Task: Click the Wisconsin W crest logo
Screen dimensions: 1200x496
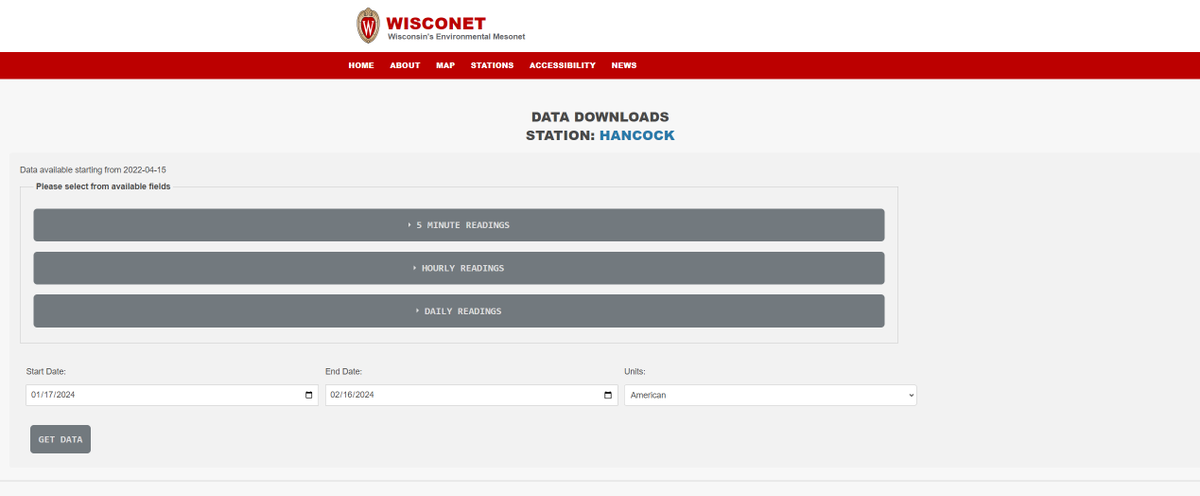Action: (x=368, y=26)
